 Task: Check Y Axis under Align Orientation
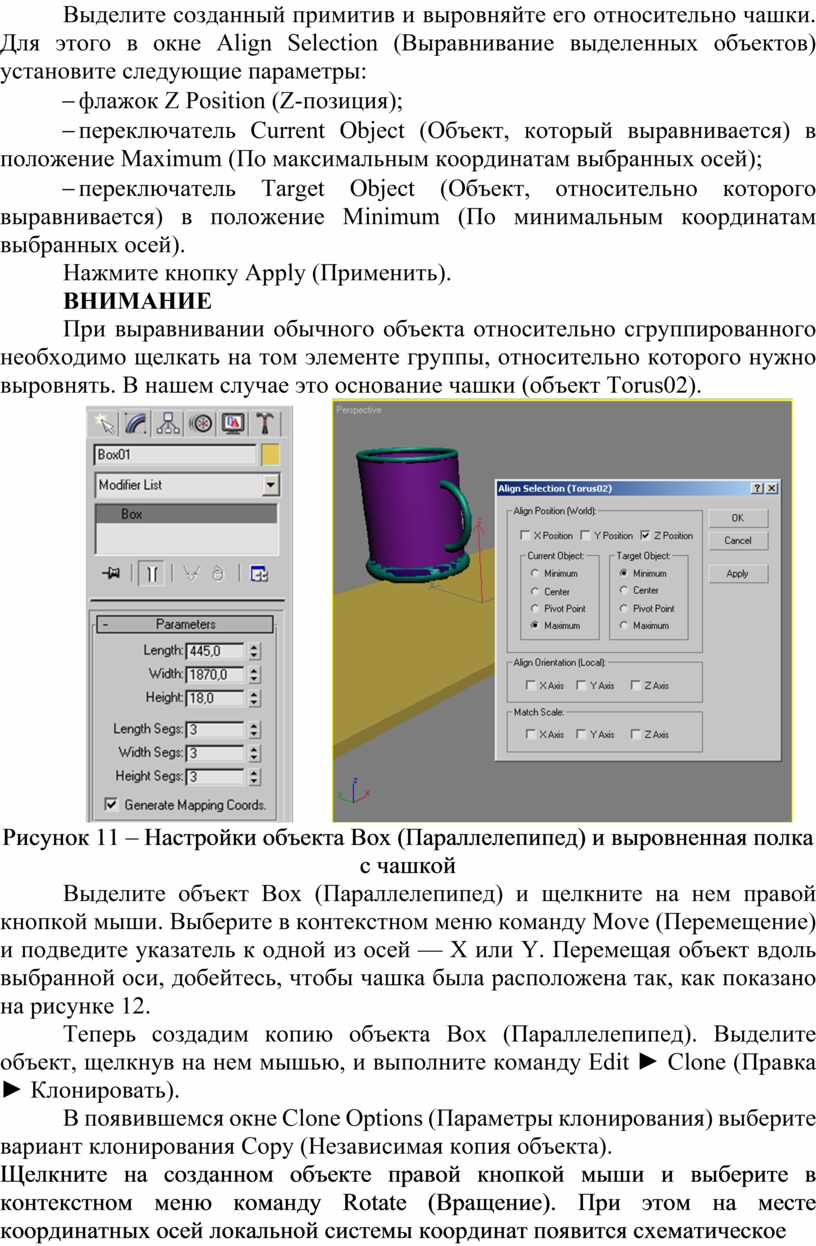point(581,686)
